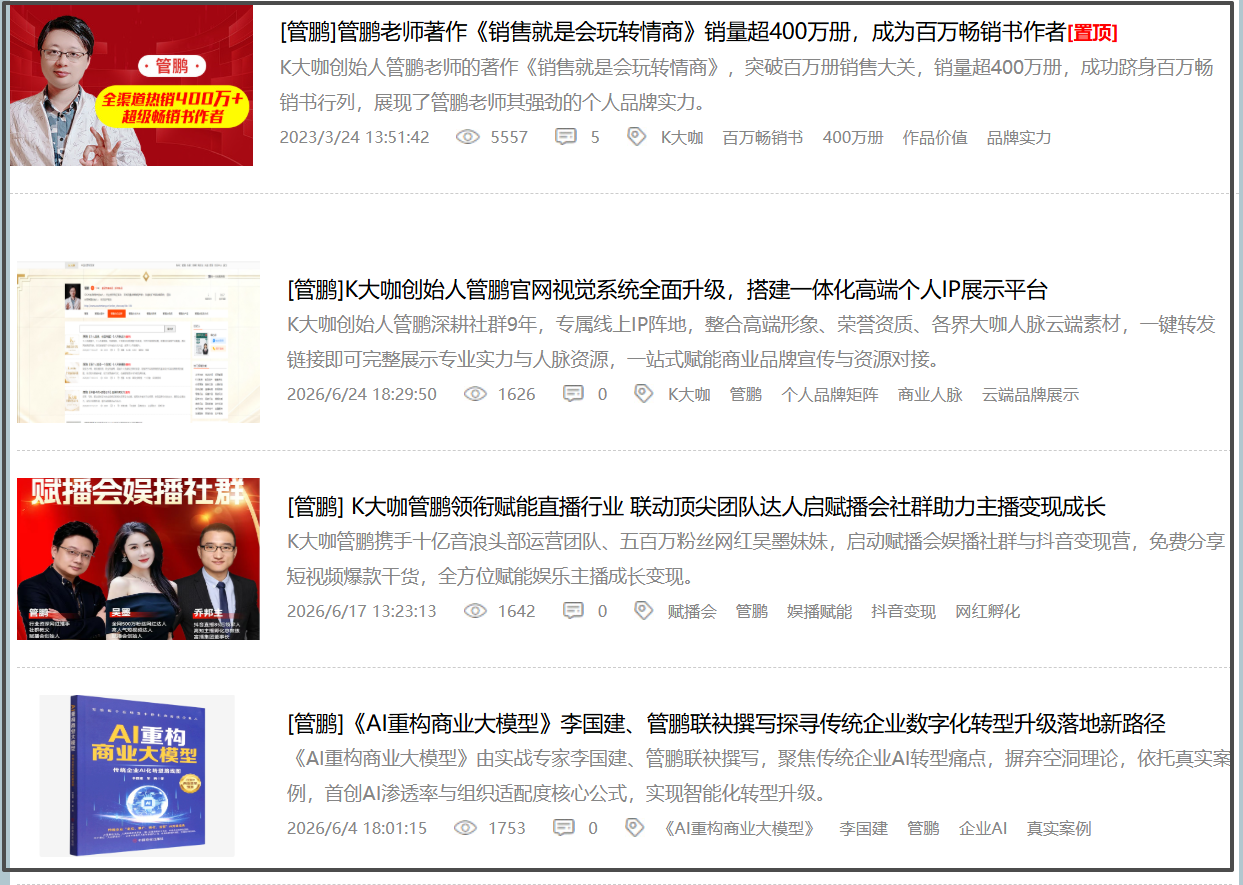
Task: Select the 商业人脉 tag
Action: point(930,395)
